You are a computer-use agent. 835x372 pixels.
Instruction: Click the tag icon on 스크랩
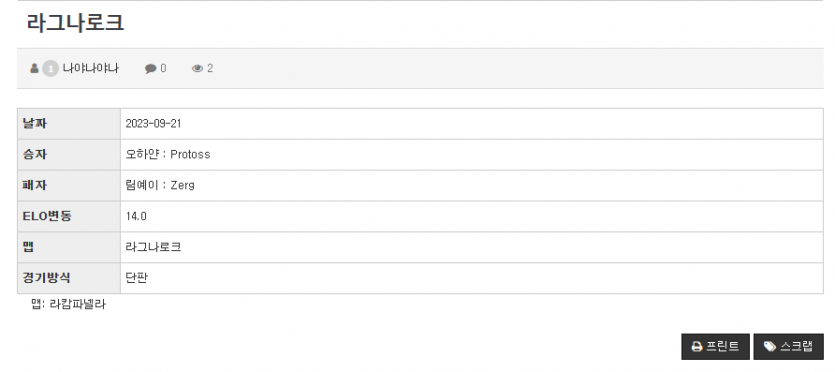coord(769,347)
